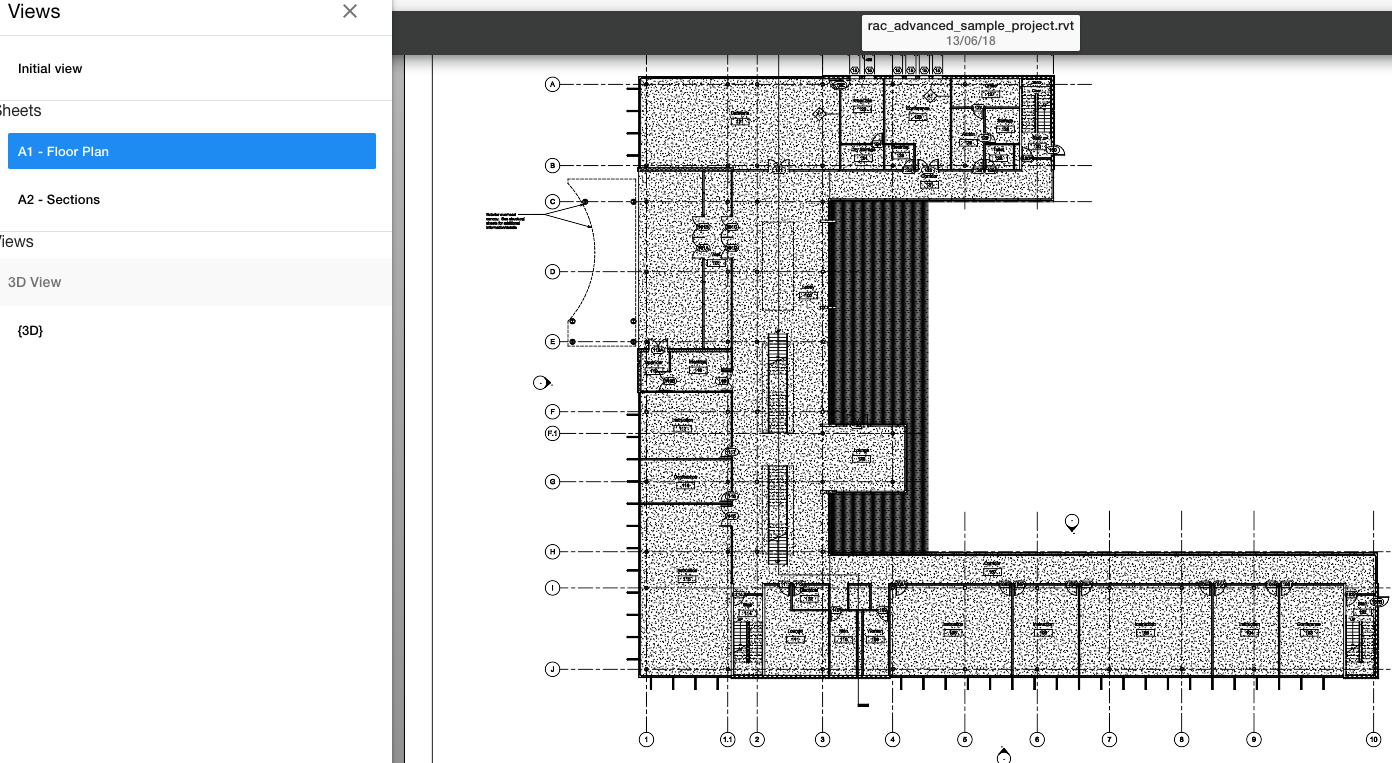Viewport: 1392px width, 763px height.
Task: Click grid bubble 10 at bottom right
Action: 1373,740
